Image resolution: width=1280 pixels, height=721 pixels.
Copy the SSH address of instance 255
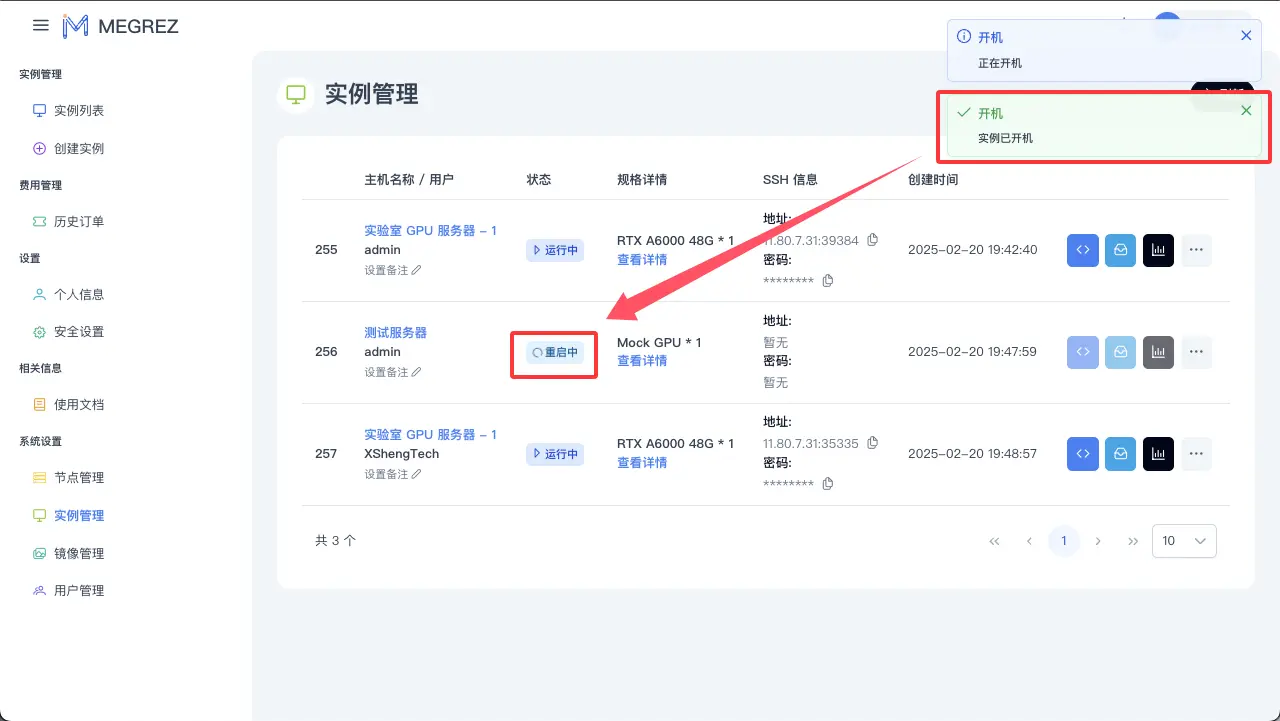(x=872, y=240)
